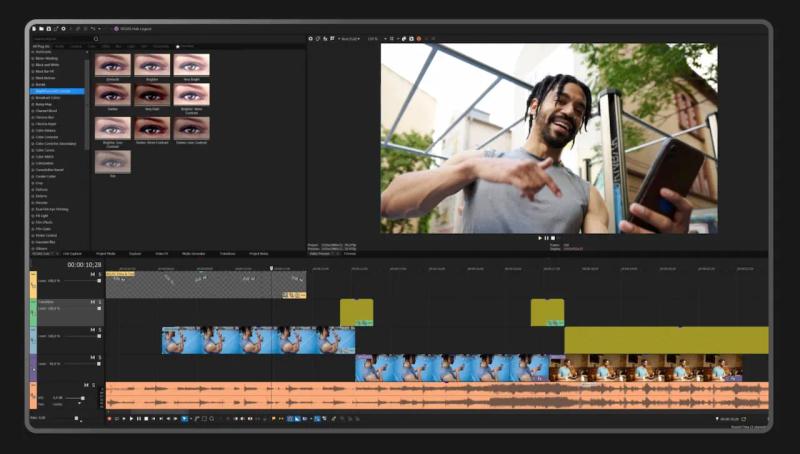The image size is (800, 454).
Task: Click the preview overlays grid icon
Action: [391, 38]
